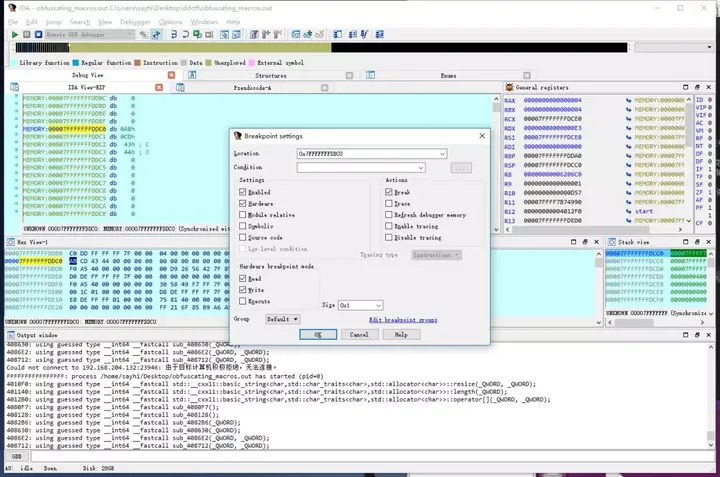This screenshot has height=477, width=720.
Task: Click the Run until return toolbar icon
Action: point(197,34)
